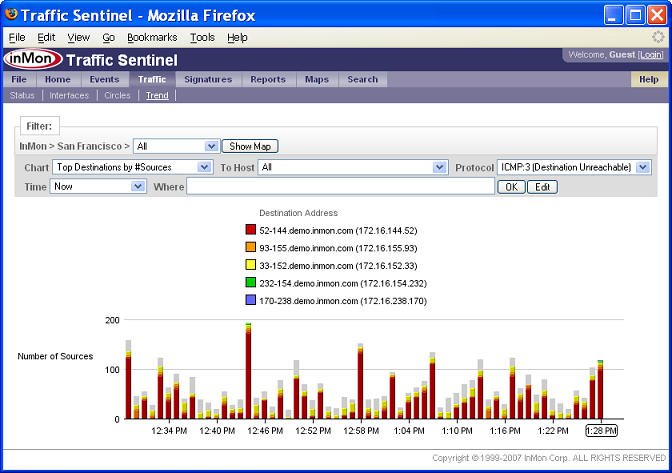Click legend entry 93-155.demo.inmon.com
672x473 pixels.
point(338,248)
